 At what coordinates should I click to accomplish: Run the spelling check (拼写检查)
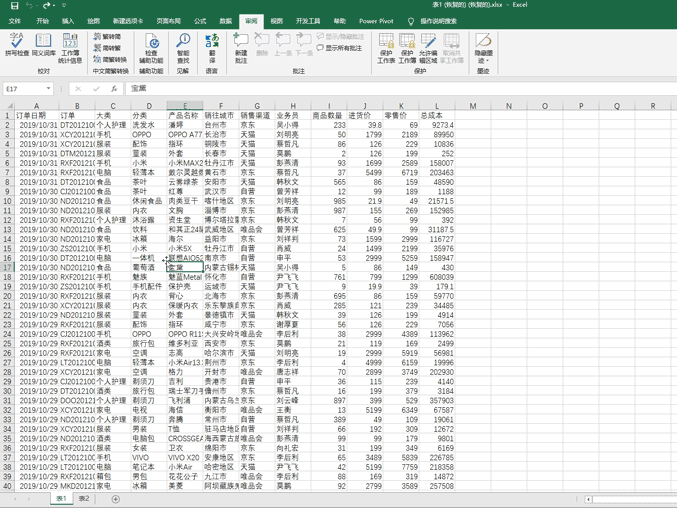pos(17,45)
